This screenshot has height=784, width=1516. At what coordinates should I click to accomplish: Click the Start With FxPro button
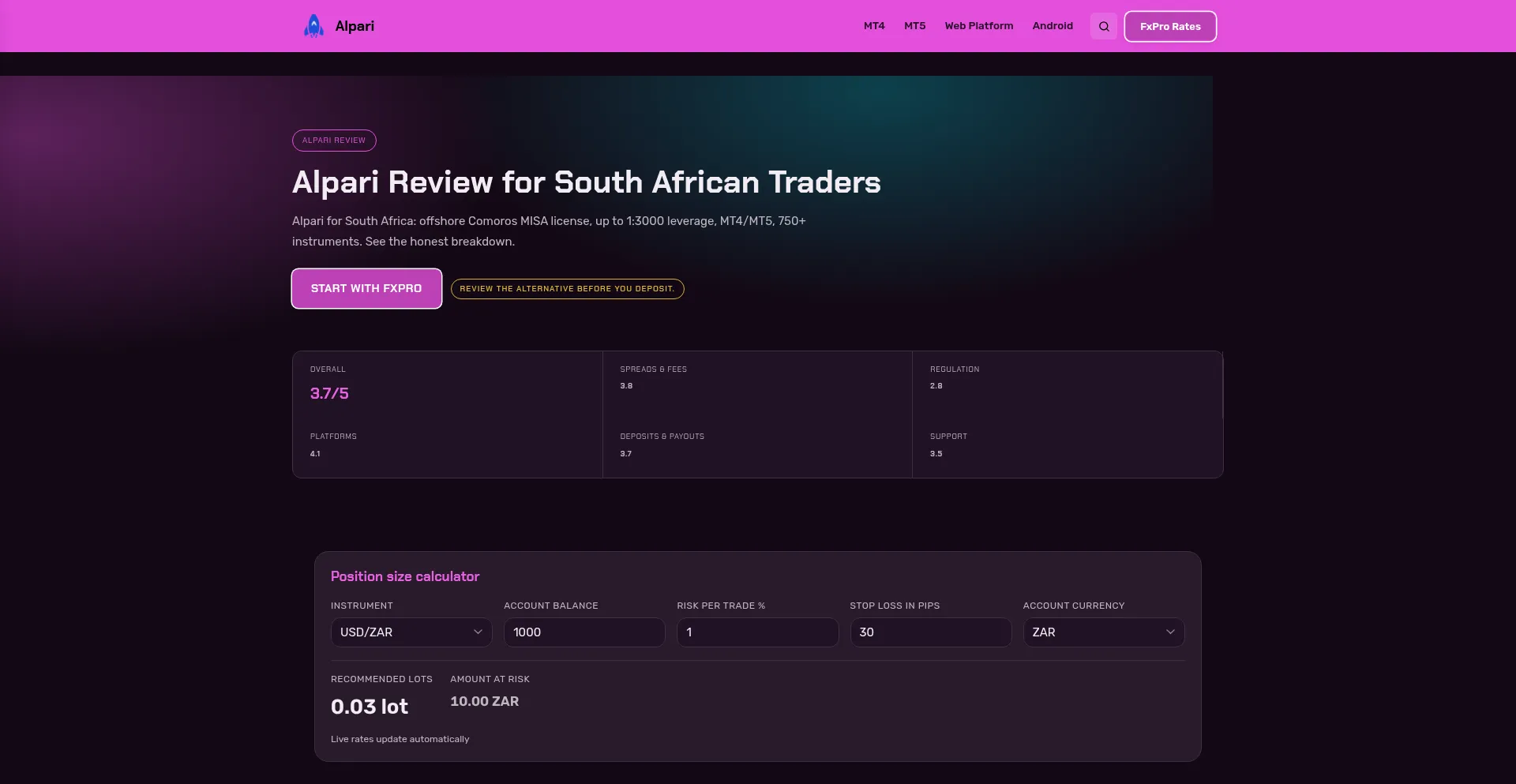(x=366, y=288)
